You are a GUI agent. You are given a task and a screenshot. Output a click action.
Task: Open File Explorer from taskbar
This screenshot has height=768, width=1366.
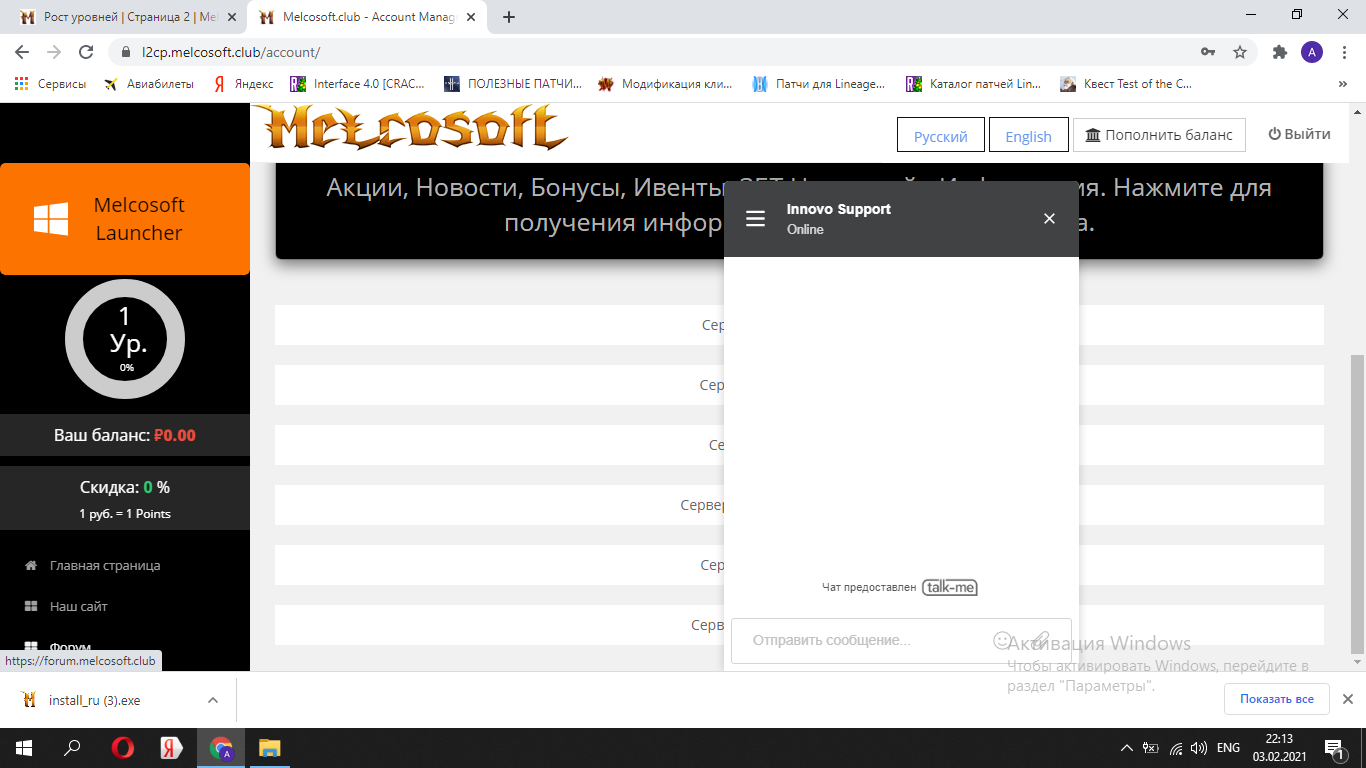pos(270,748)
